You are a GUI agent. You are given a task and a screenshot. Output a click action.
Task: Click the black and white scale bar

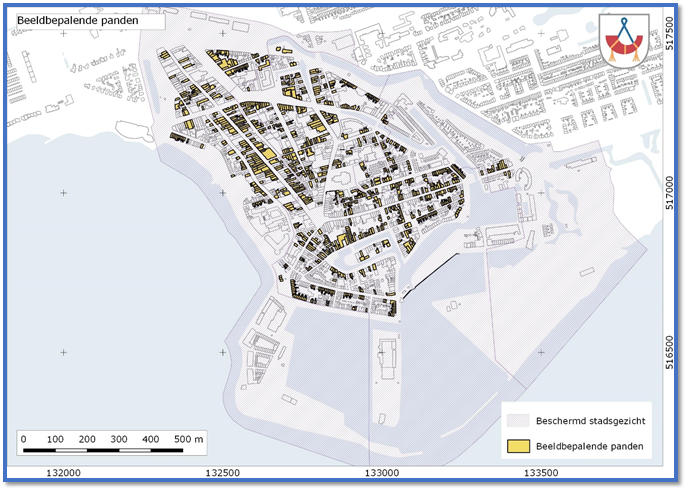(x=103, y=450)
